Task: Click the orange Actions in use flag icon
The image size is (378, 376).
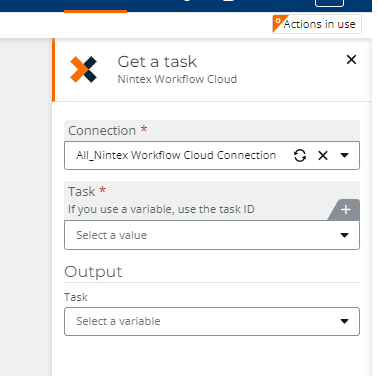Action: (278, 23)
